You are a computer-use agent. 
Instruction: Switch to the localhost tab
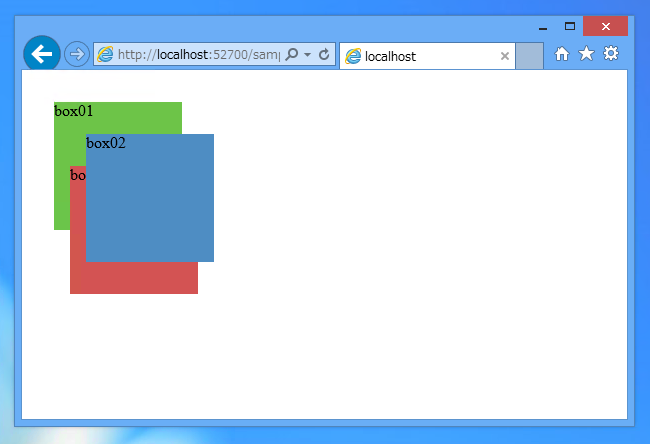point(427,56)
